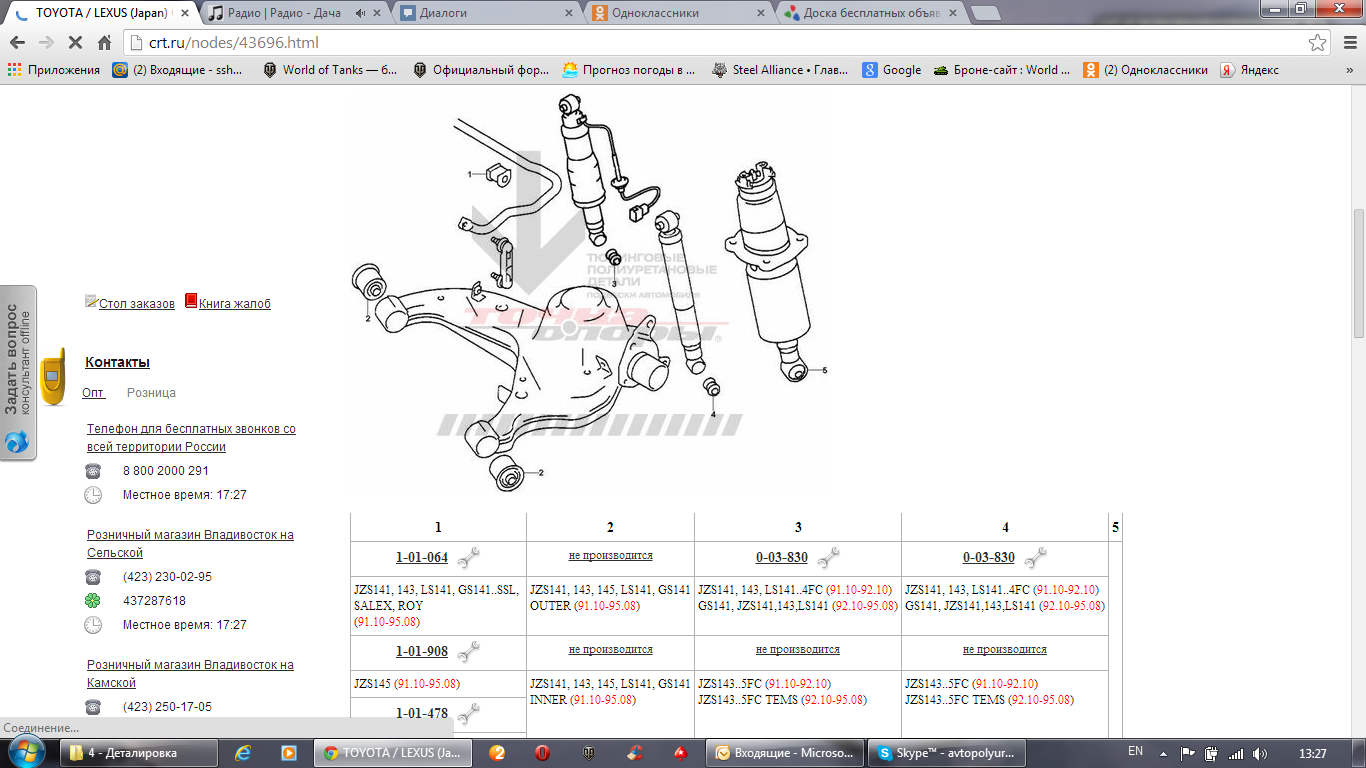Click the suspension parts diagram image
Screen dimensions: 1366x768
[x=590, y=292]
